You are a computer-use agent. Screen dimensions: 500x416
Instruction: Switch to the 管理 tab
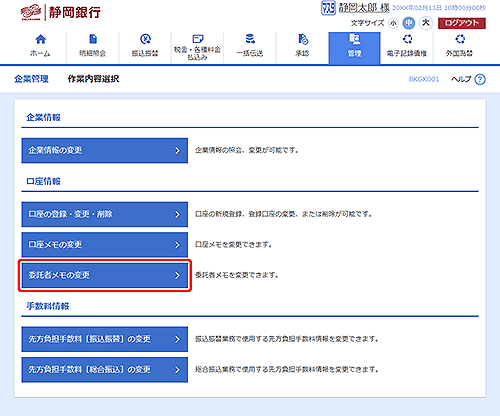pos(354,48)
